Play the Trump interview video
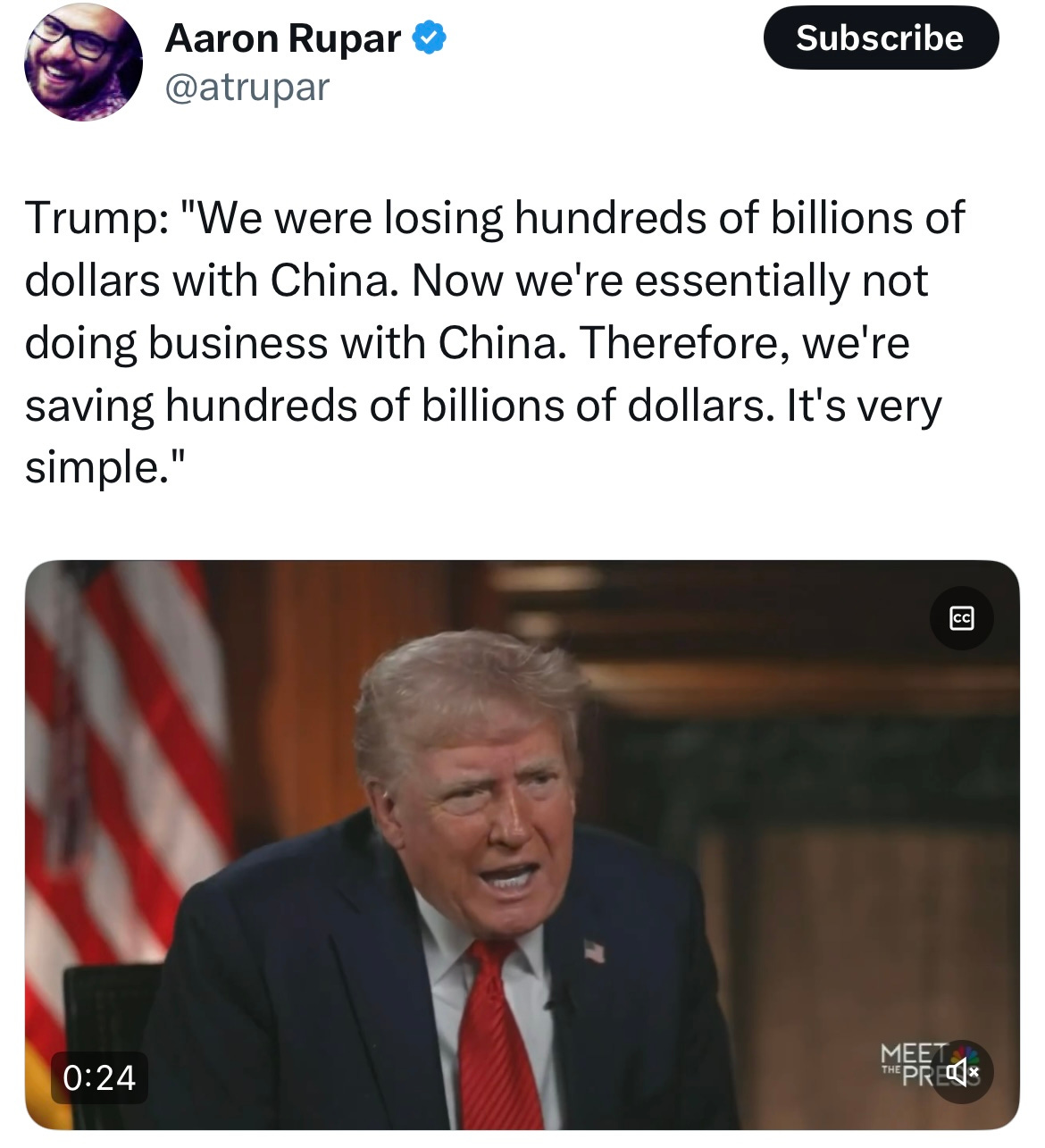 522,845
